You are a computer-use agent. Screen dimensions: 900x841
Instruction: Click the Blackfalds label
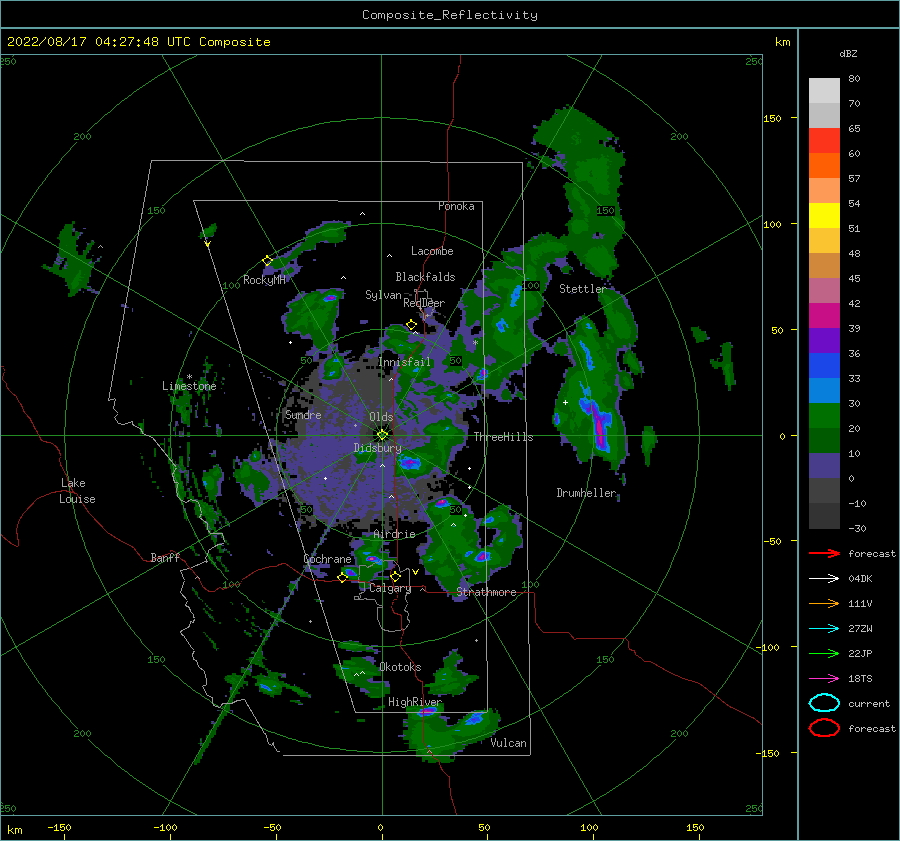point(425,277)
